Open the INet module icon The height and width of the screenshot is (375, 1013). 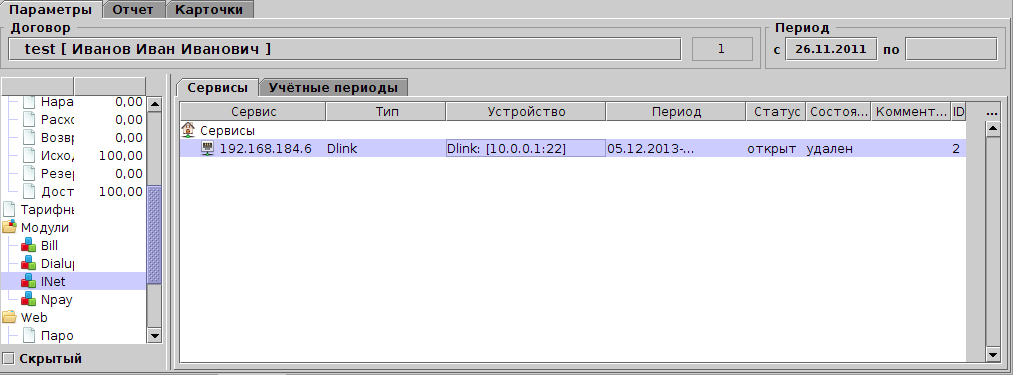pos(28,281)
